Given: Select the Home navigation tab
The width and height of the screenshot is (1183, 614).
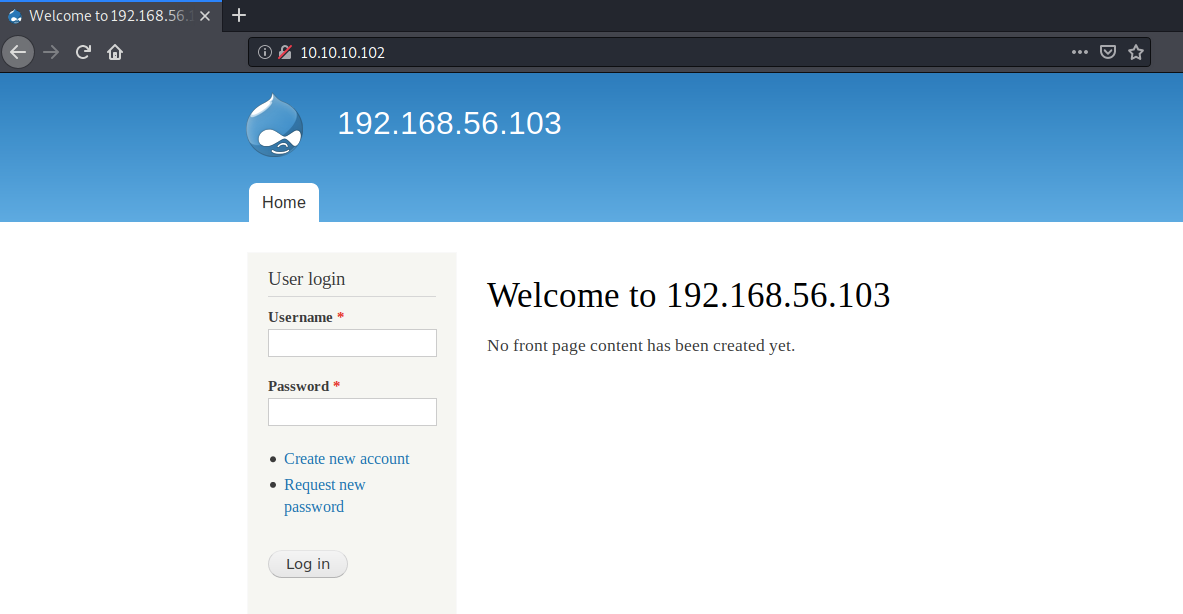Looking at the screenshot, I should (x=284, y=202).
